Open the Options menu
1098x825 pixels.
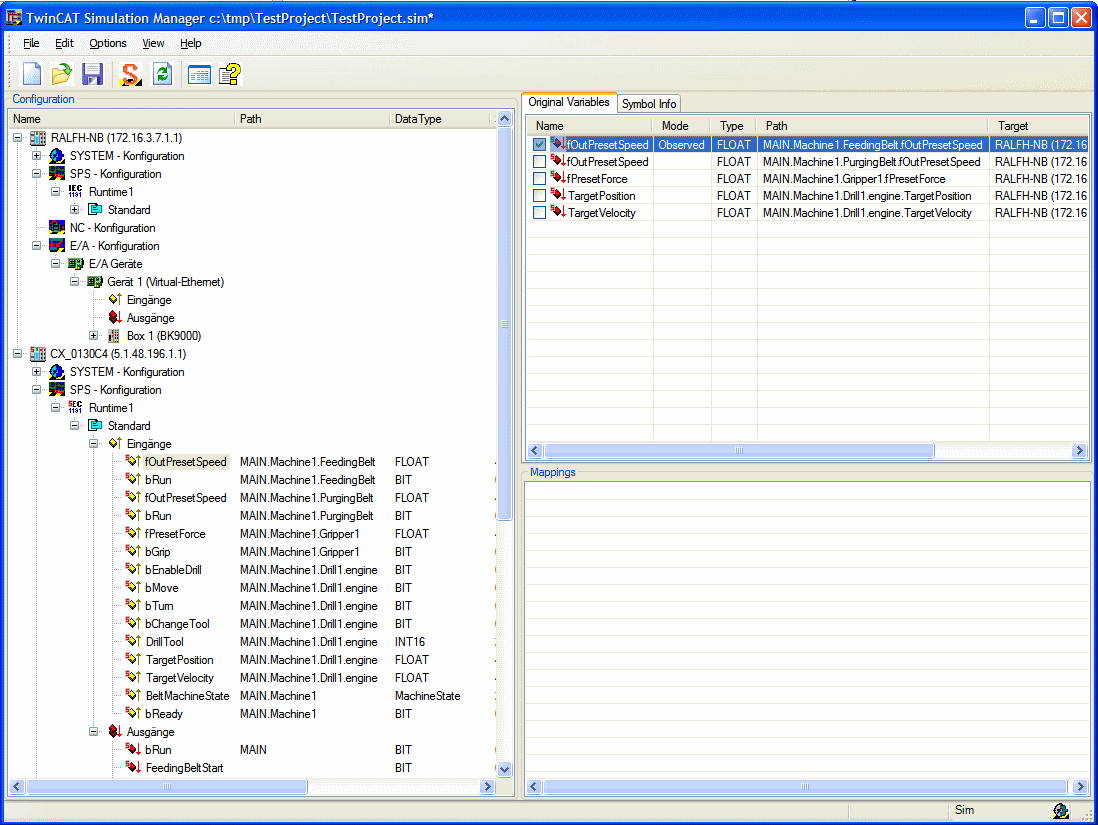108,43
